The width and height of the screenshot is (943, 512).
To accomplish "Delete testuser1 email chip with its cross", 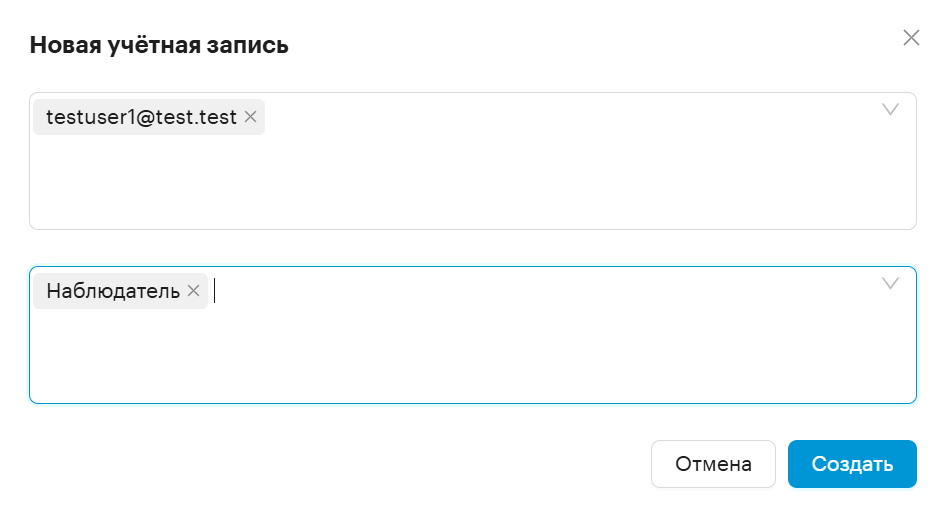I will coord(250,117).
